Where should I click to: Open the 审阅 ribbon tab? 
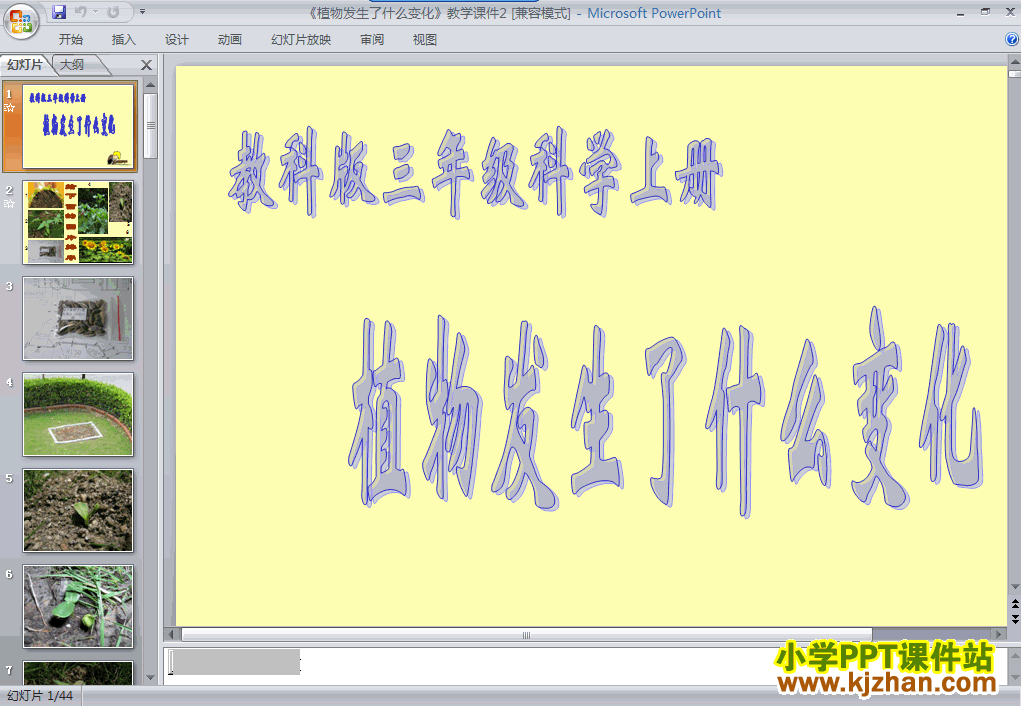(x=372, y=40)
